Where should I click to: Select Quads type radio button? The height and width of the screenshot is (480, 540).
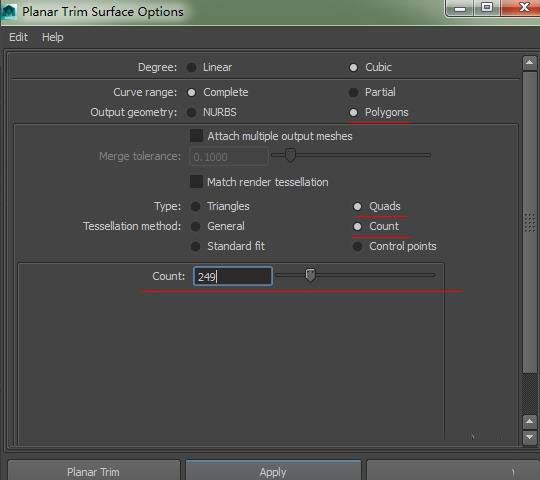357,206
